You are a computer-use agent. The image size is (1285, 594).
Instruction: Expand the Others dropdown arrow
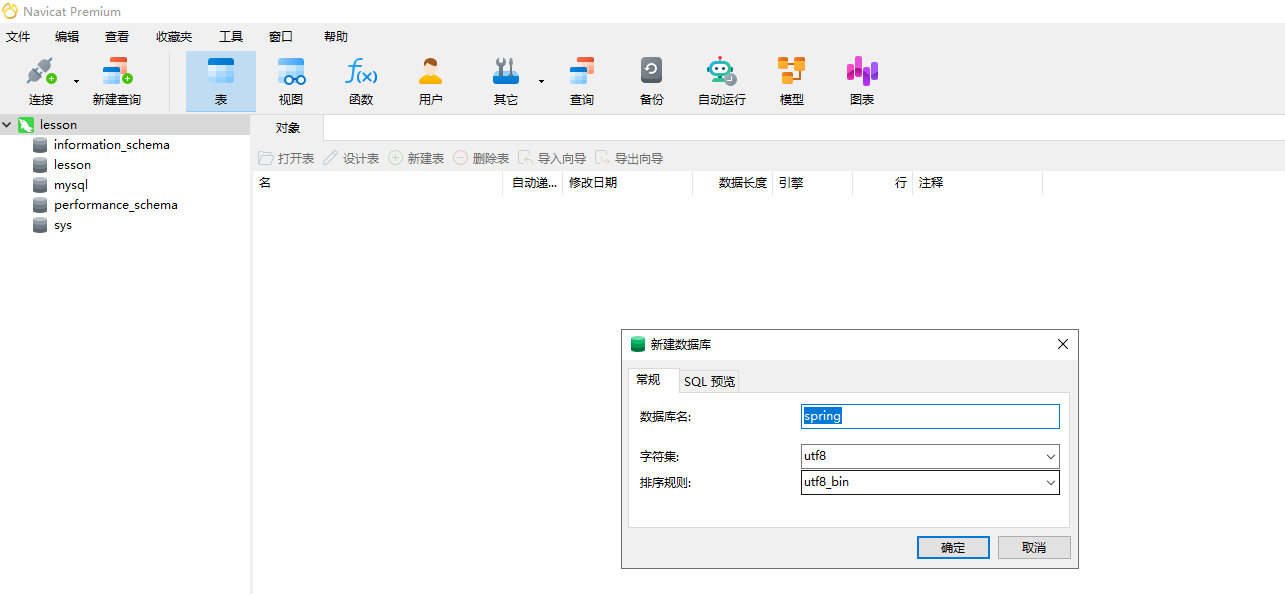pyautogui.click(x=541, y=81)
